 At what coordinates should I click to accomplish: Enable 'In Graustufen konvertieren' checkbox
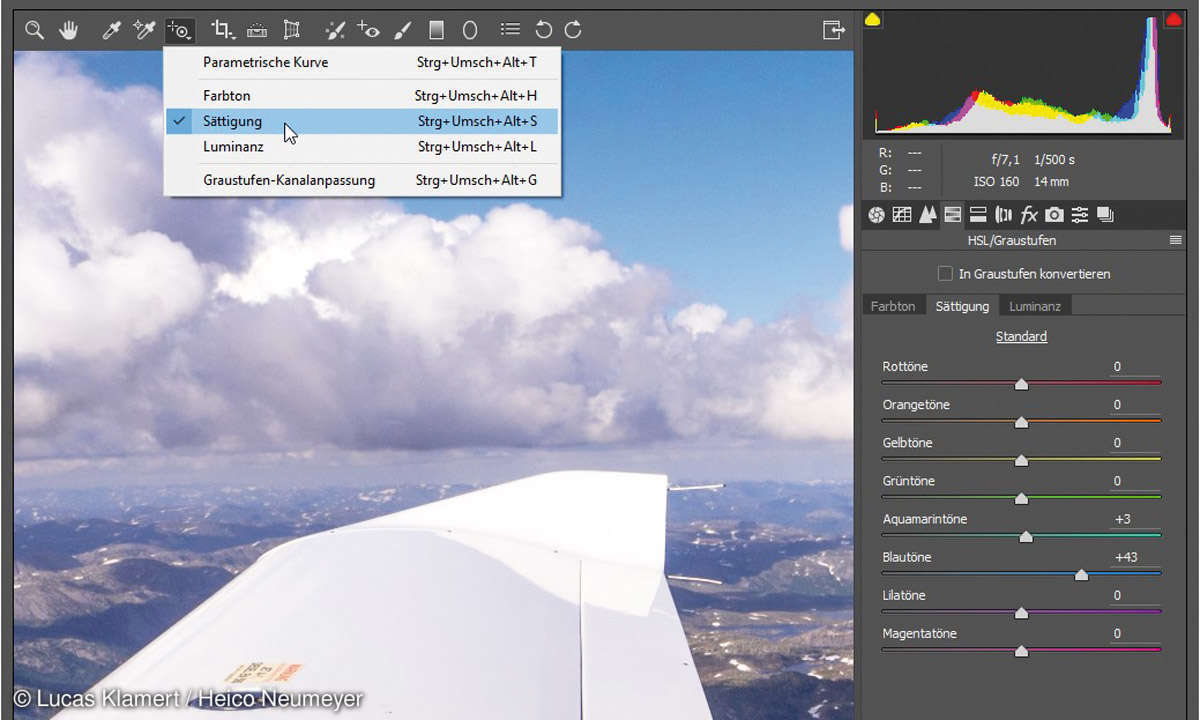(945, 273)
